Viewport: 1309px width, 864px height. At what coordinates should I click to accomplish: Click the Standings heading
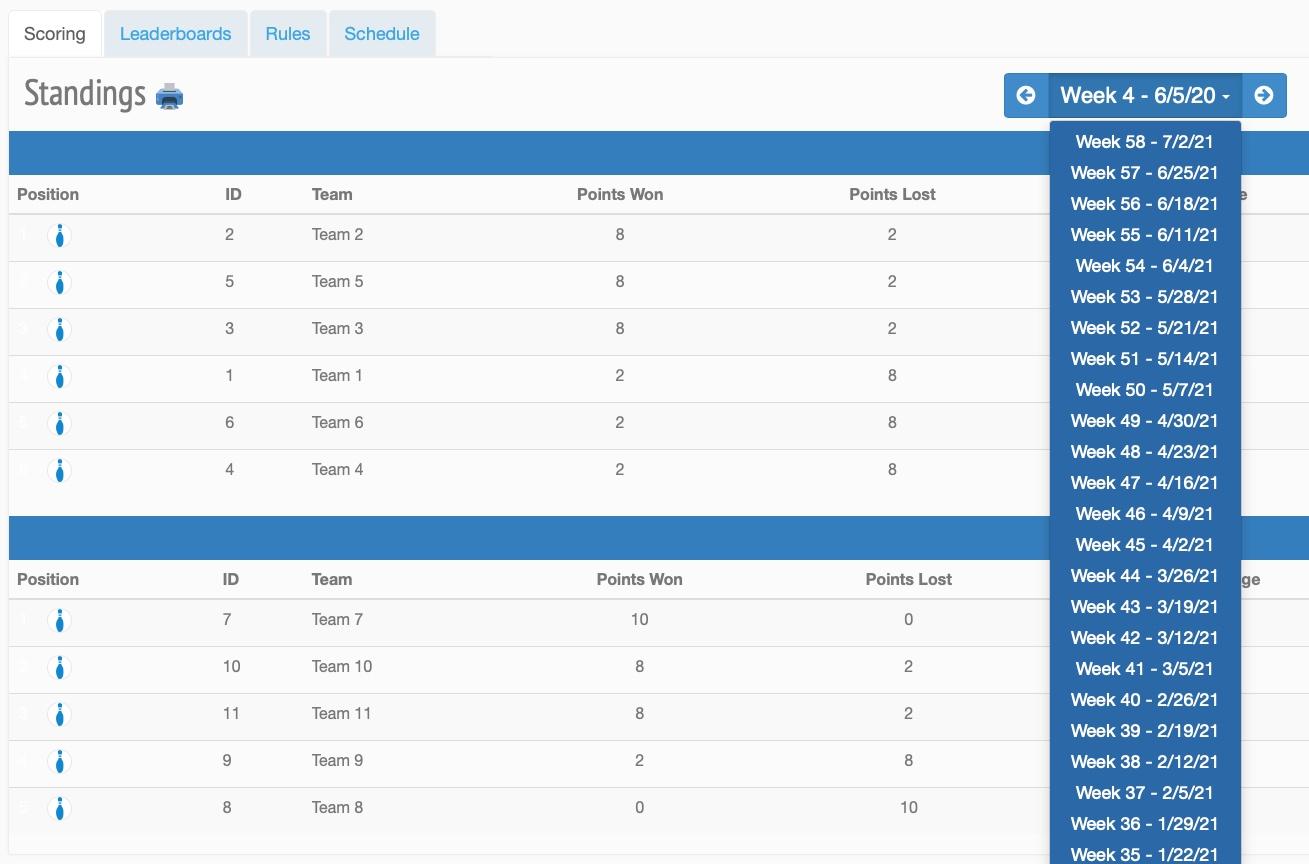tap(85, 94)
